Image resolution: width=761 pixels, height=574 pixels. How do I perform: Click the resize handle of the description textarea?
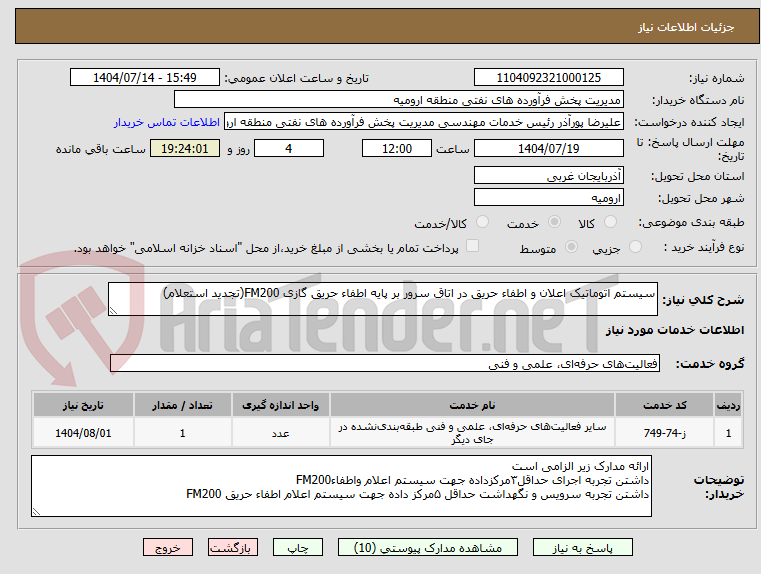point(113,311)
